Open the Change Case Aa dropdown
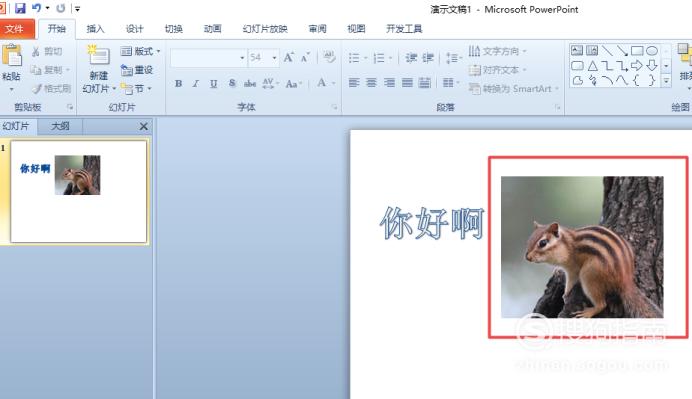The image size is (692, 399). [x=293, y=83]
